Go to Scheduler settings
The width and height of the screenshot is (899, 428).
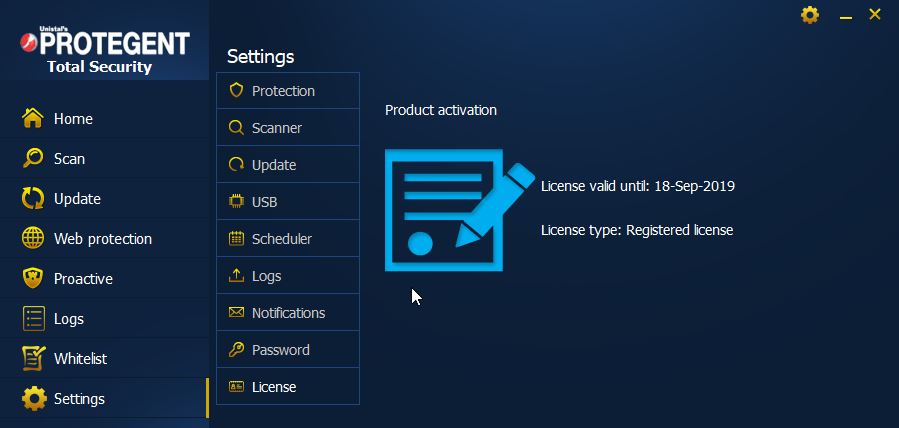287,239
